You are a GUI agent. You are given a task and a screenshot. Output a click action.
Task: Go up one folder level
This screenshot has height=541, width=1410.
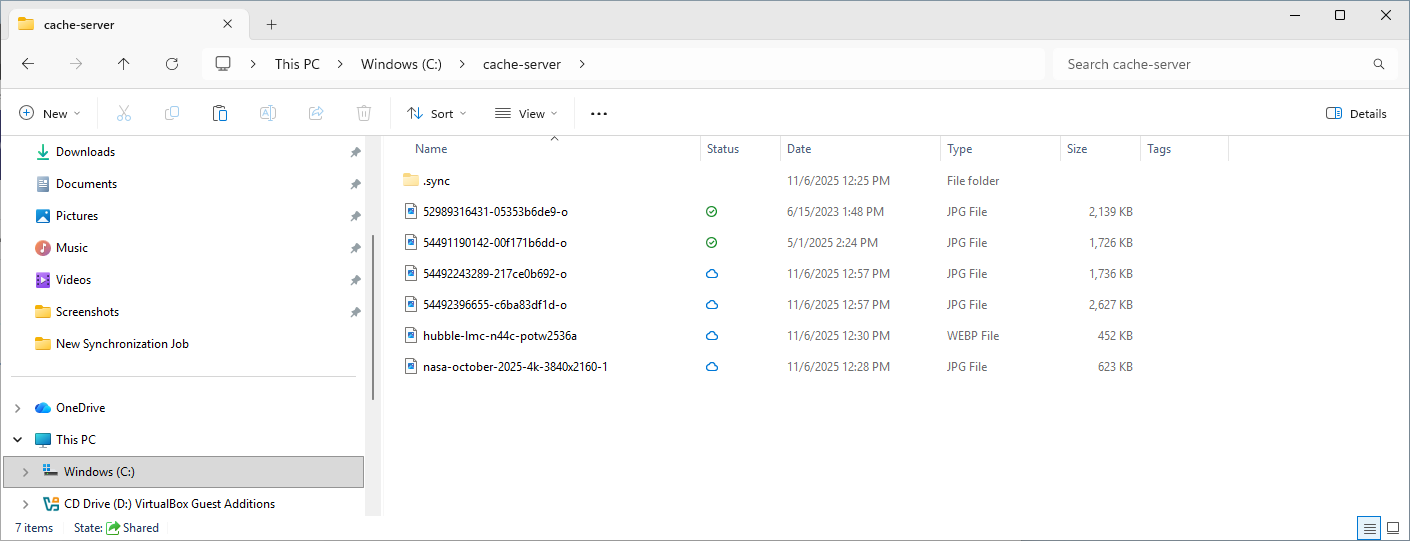(x=124, y=64)
